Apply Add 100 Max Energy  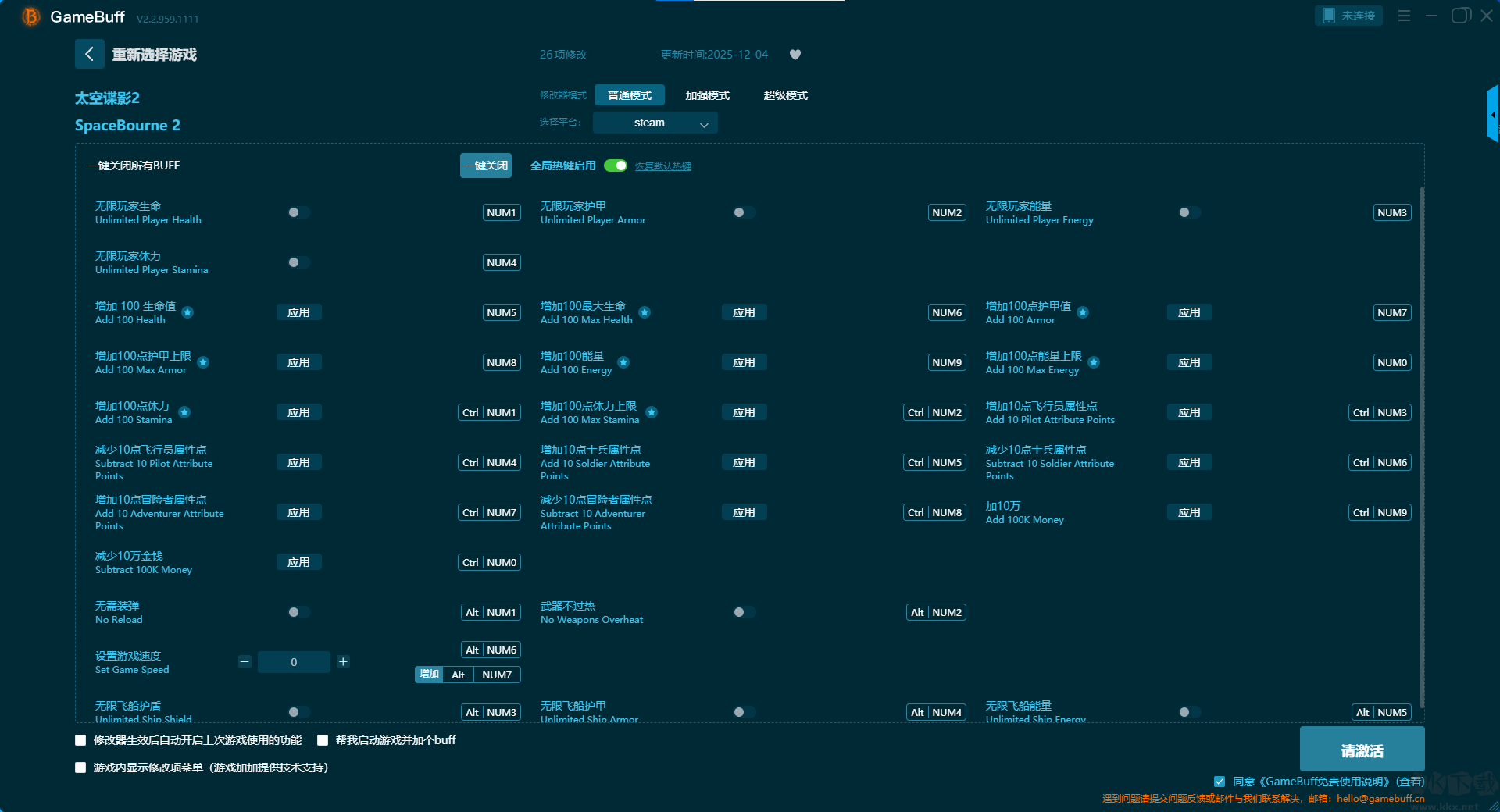[x=1190, y=362]
